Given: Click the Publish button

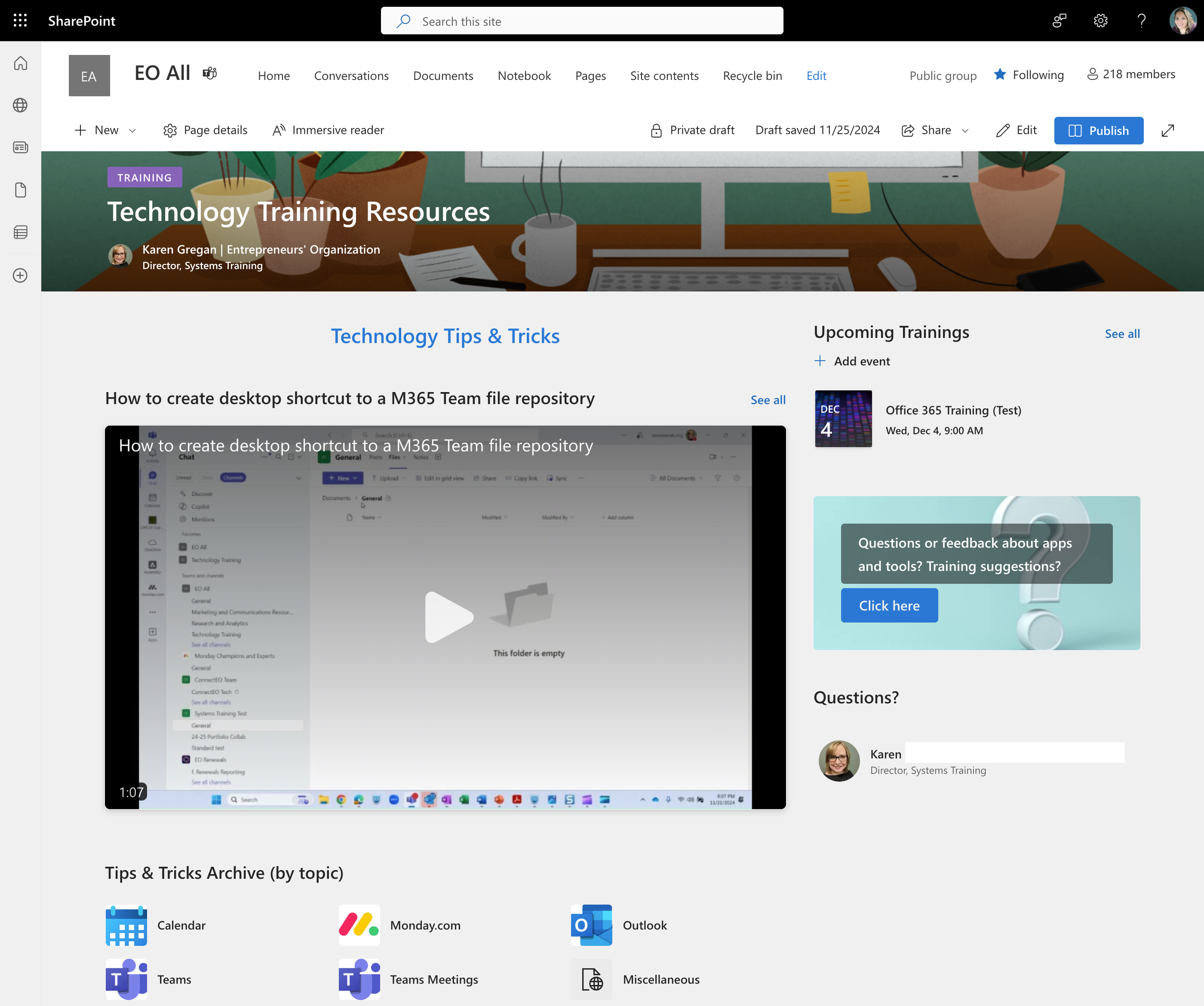Looking at the screenshot, I should coord(1098,131).
